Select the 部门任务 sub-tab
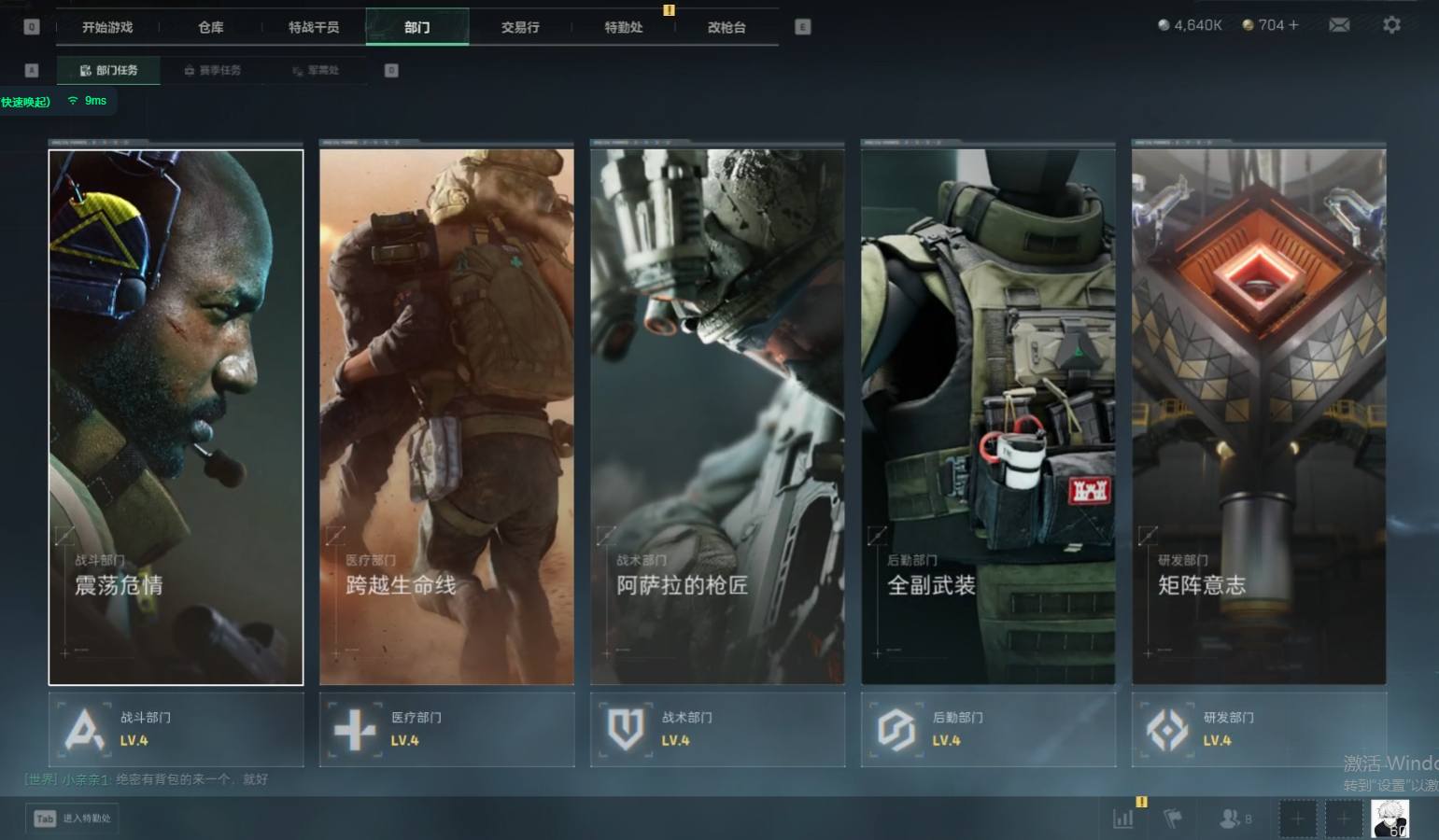Screen dimensions: 1439x840 coord(108,70)
